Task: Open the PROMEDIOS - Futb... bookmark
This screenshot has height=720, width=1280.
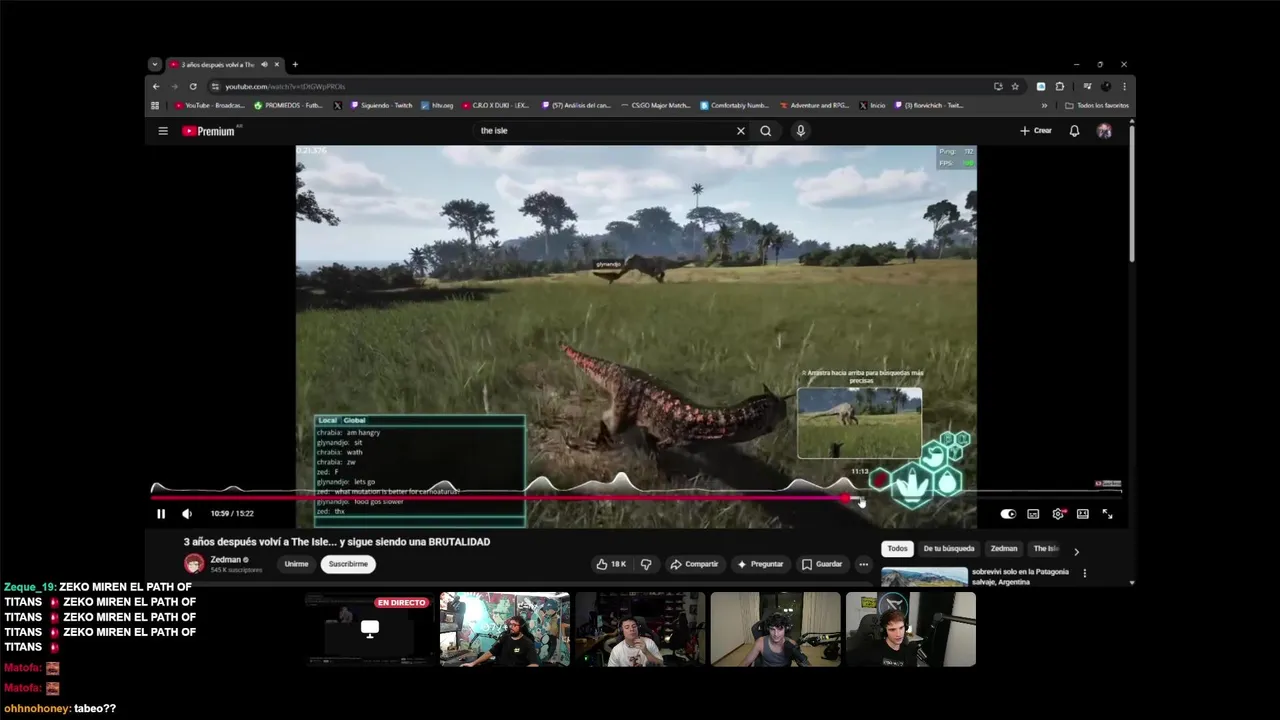Action: pos(288,105)
